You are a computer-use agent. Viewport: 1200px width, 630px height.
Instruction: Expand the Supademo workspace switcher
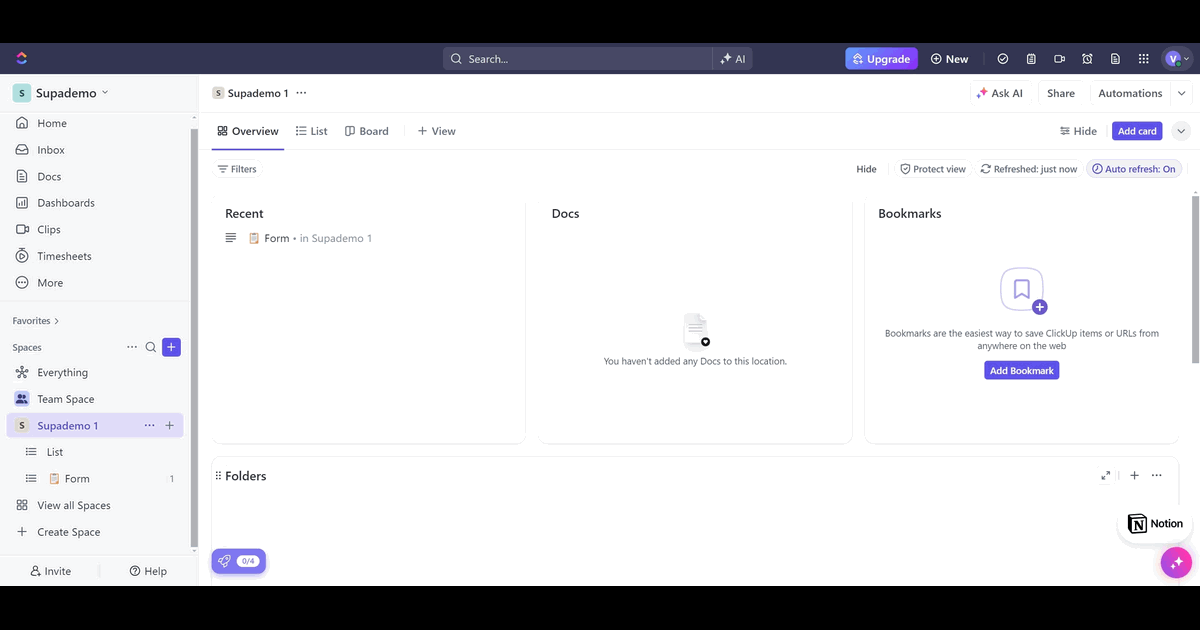click(x=62, y=93)
